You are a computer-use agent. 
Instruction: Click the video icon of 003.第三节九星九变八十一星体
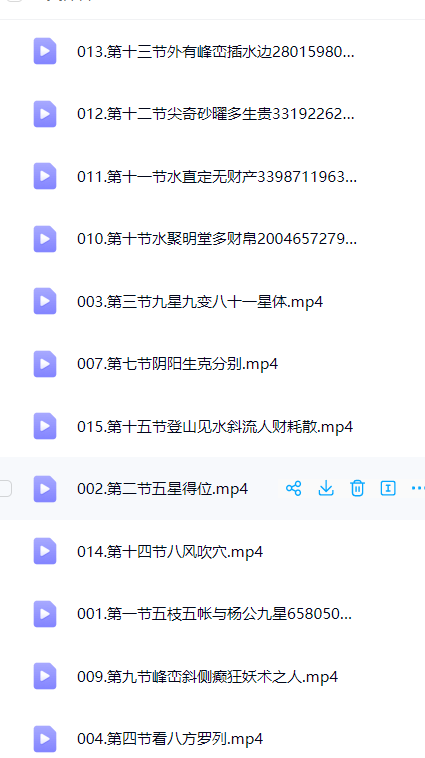(x=45, y=301)
